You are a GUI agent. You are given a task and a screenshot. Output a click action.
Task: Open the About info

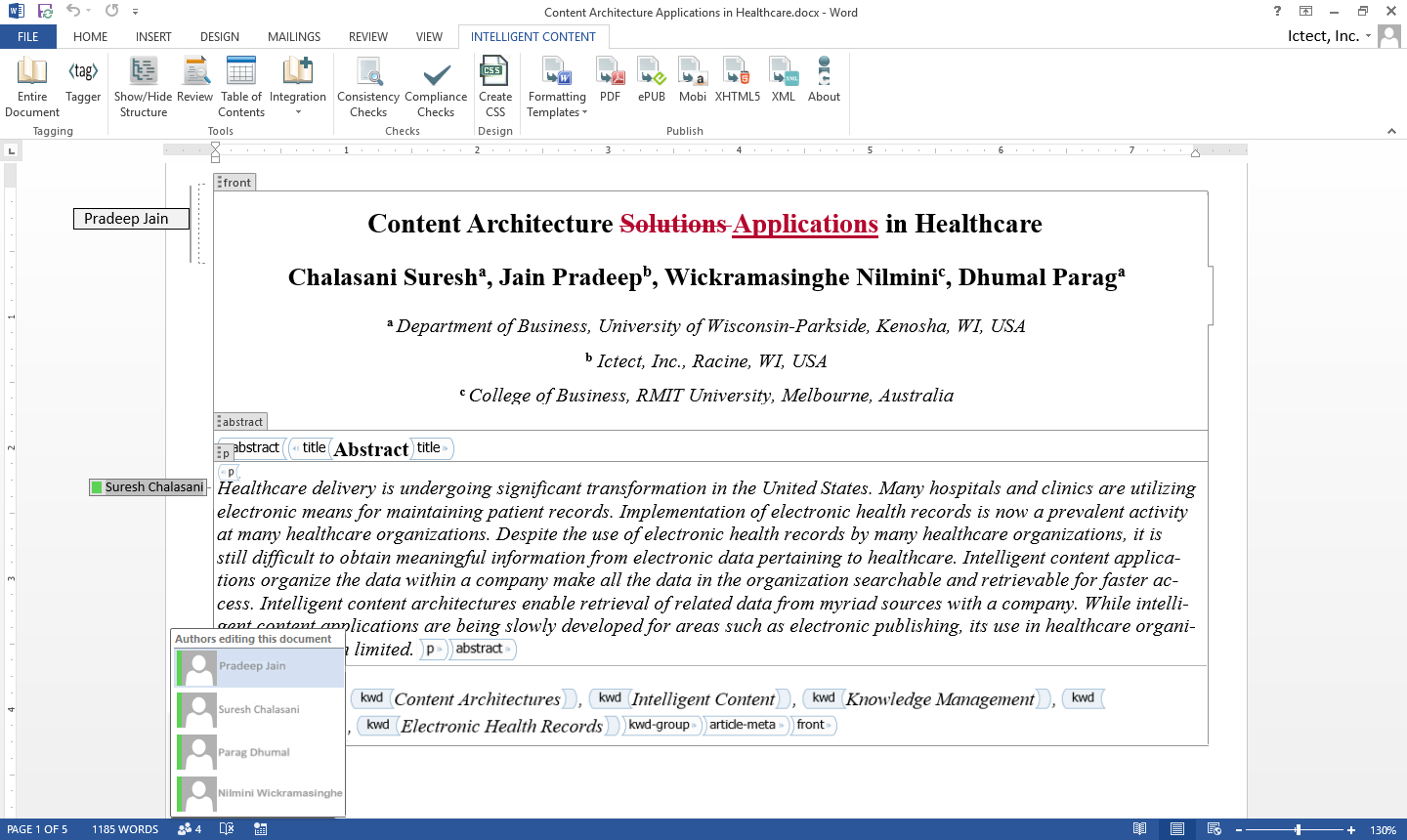[x=824, y=81]
